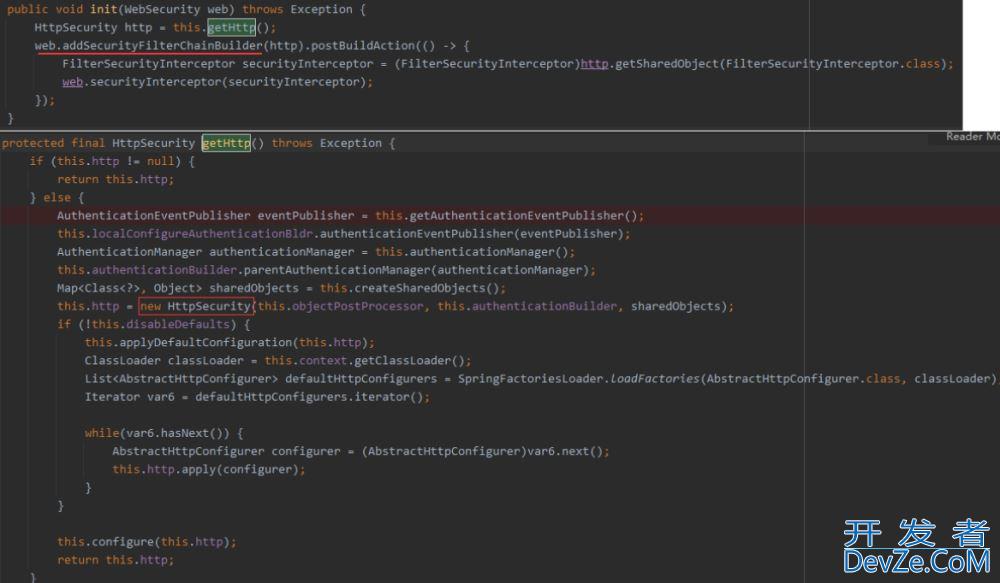Click the disableDefaults field in the if condition
Screen dimensions: 1000x583
[x=177, y=325]
